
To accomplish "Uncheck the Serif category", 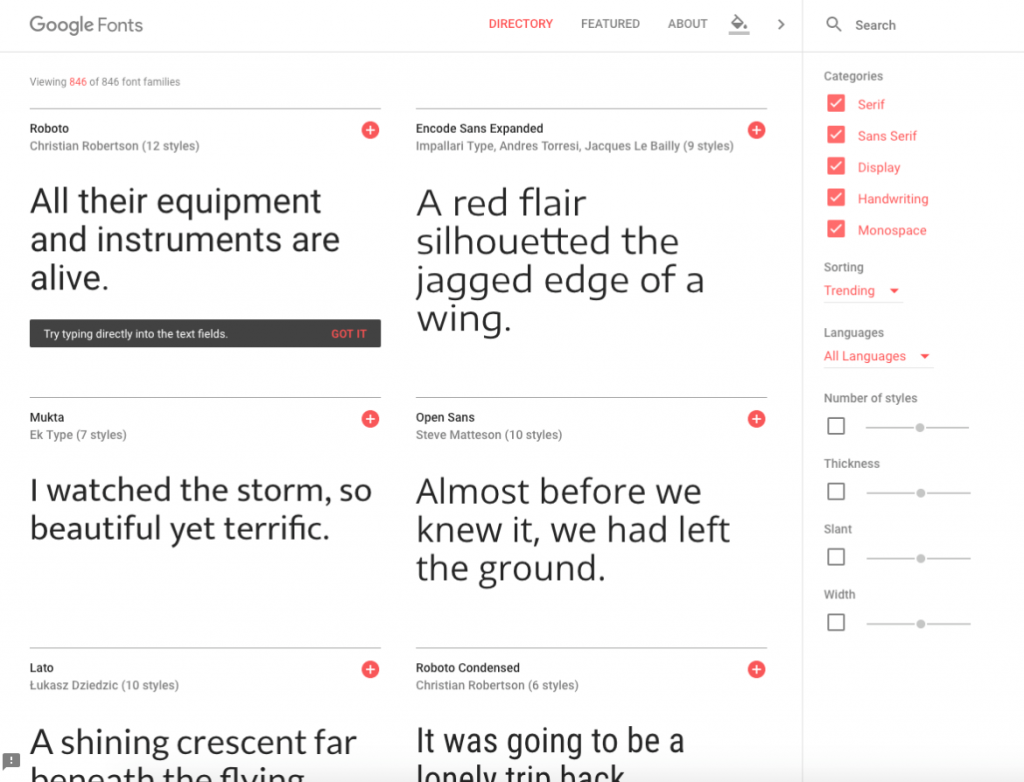I will 836,103.
